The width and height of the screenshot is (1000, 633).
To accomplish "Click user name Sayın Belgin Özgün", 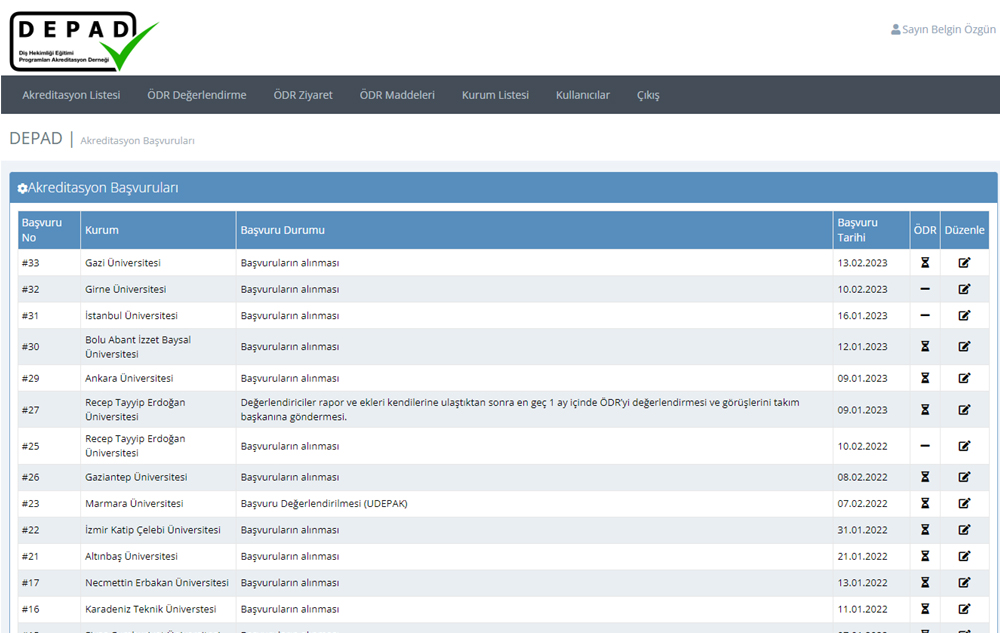I will 948,29.
